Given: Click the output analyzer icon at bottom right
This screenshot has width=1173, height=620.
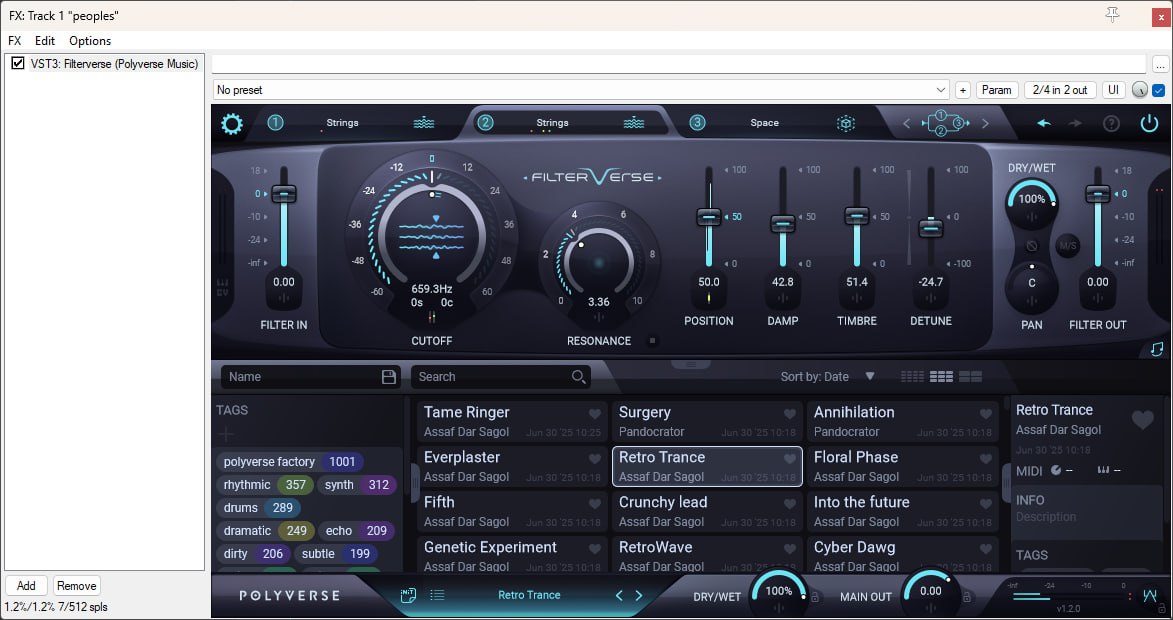Looking at the screenshot, I should pyautogui.click(x=1150, y=596).
